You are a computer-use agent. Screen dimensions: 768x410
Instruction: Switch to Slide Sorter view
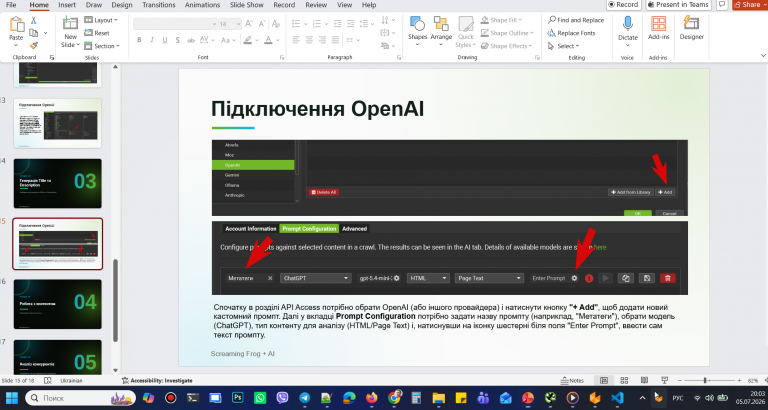click(x=624, y=380)
